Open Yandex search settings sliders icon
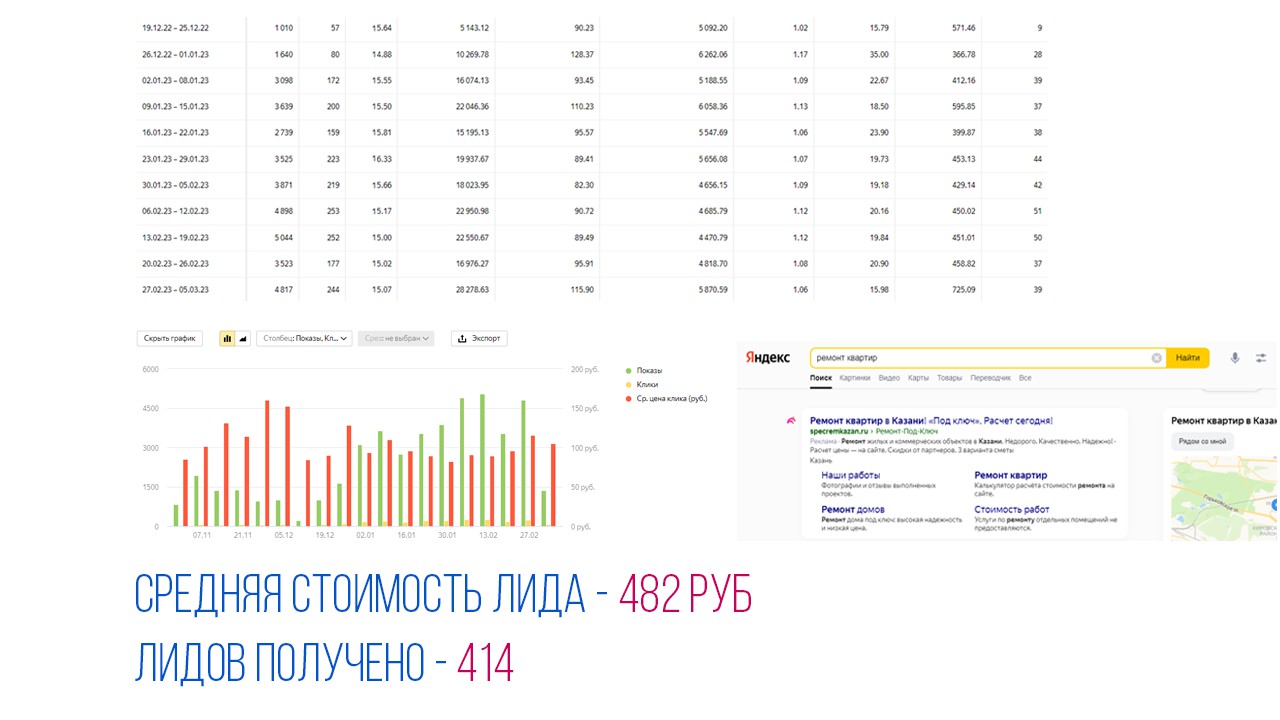The width and height of the screenshot is (1280, 720). (1262, 358)
